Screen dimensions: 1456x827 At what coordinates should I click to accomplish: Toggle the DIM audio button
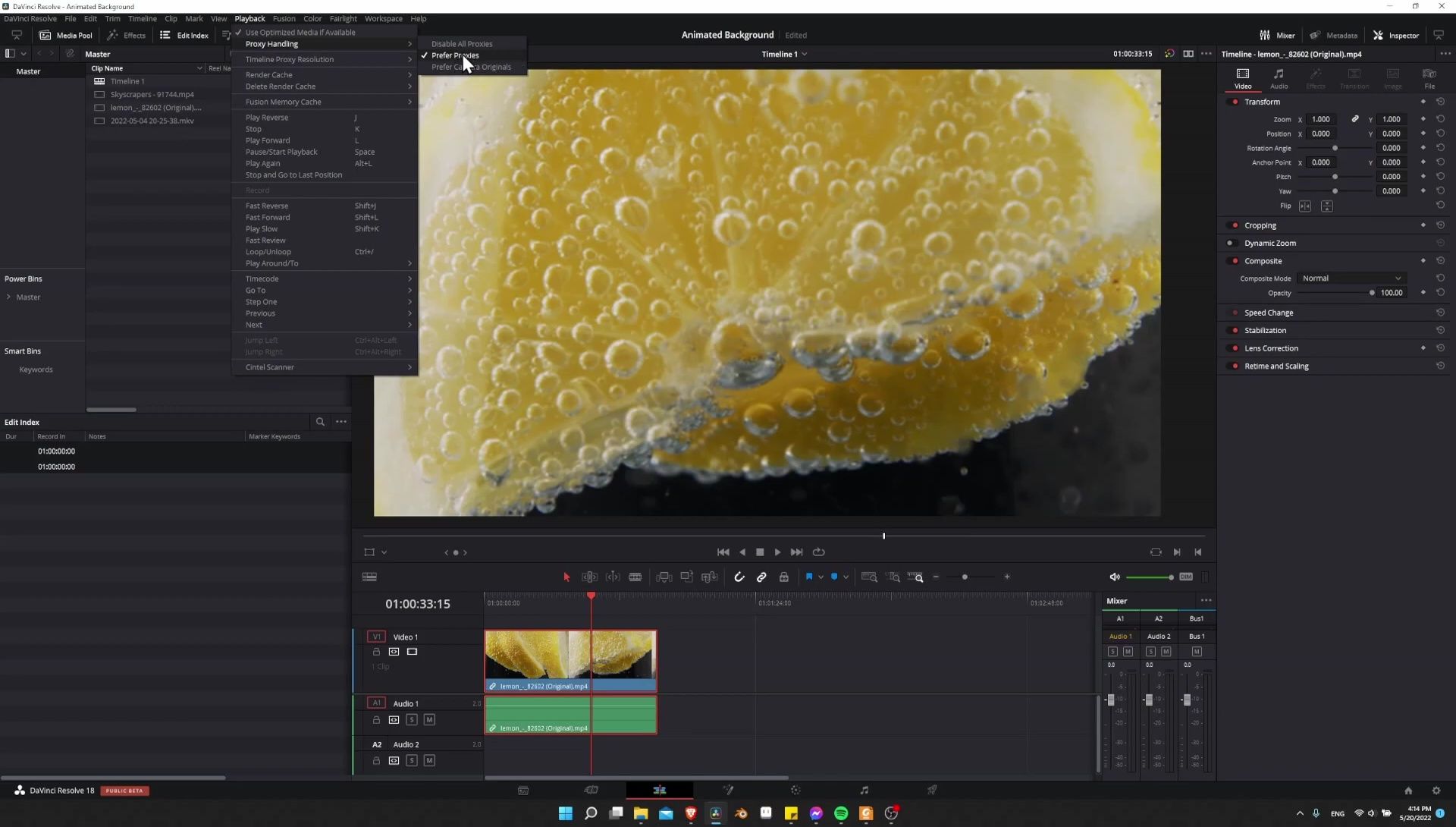tap(1186, 577)
